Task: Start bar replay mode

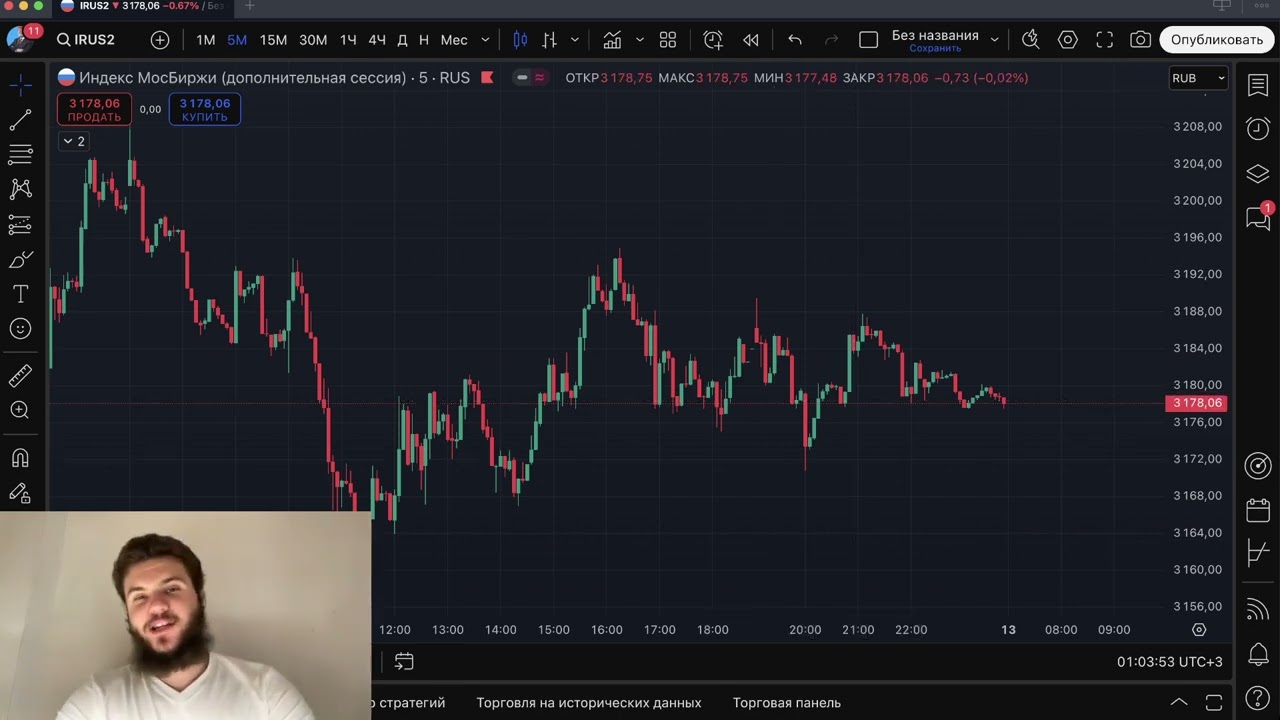Action: click(x=751, y=40)
